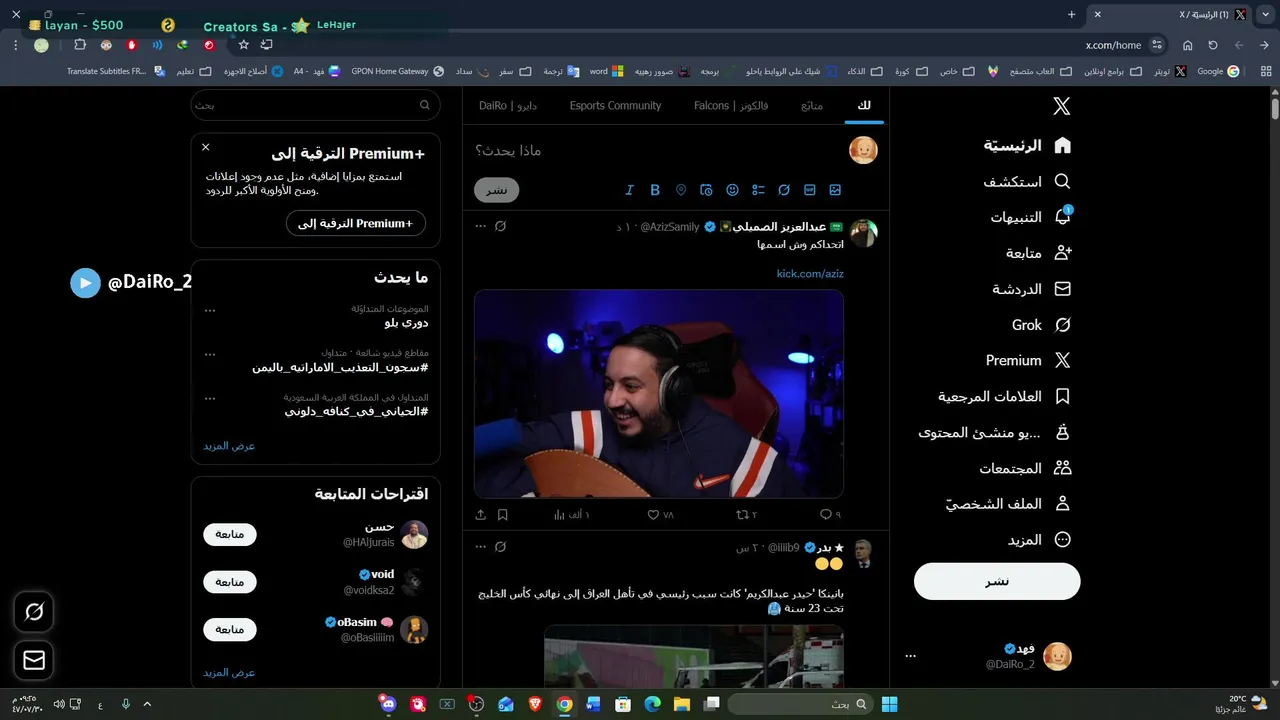Follow void @voidksa2

(x=230, y=582)
